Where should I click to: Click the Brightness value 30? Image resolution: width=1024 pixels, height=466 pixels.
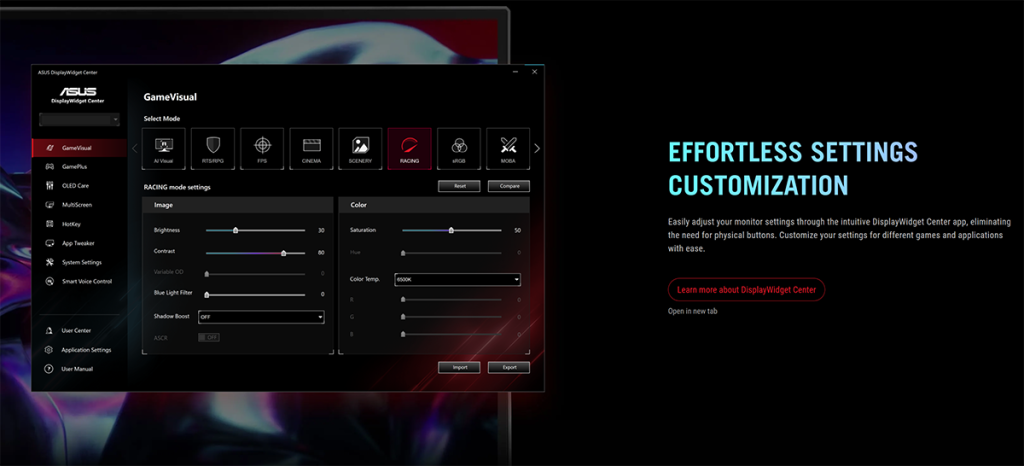321,230
